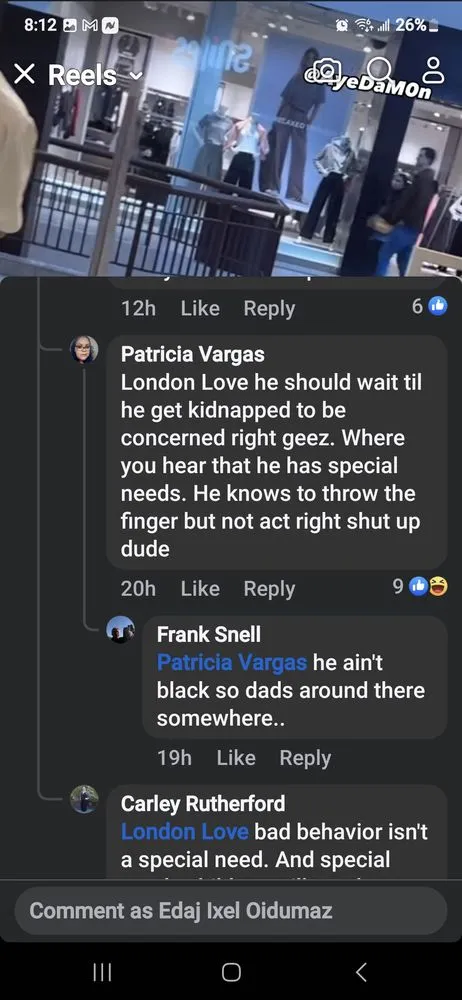
Task: Open the camera icon at top
Action: click(x=327, y=70)
